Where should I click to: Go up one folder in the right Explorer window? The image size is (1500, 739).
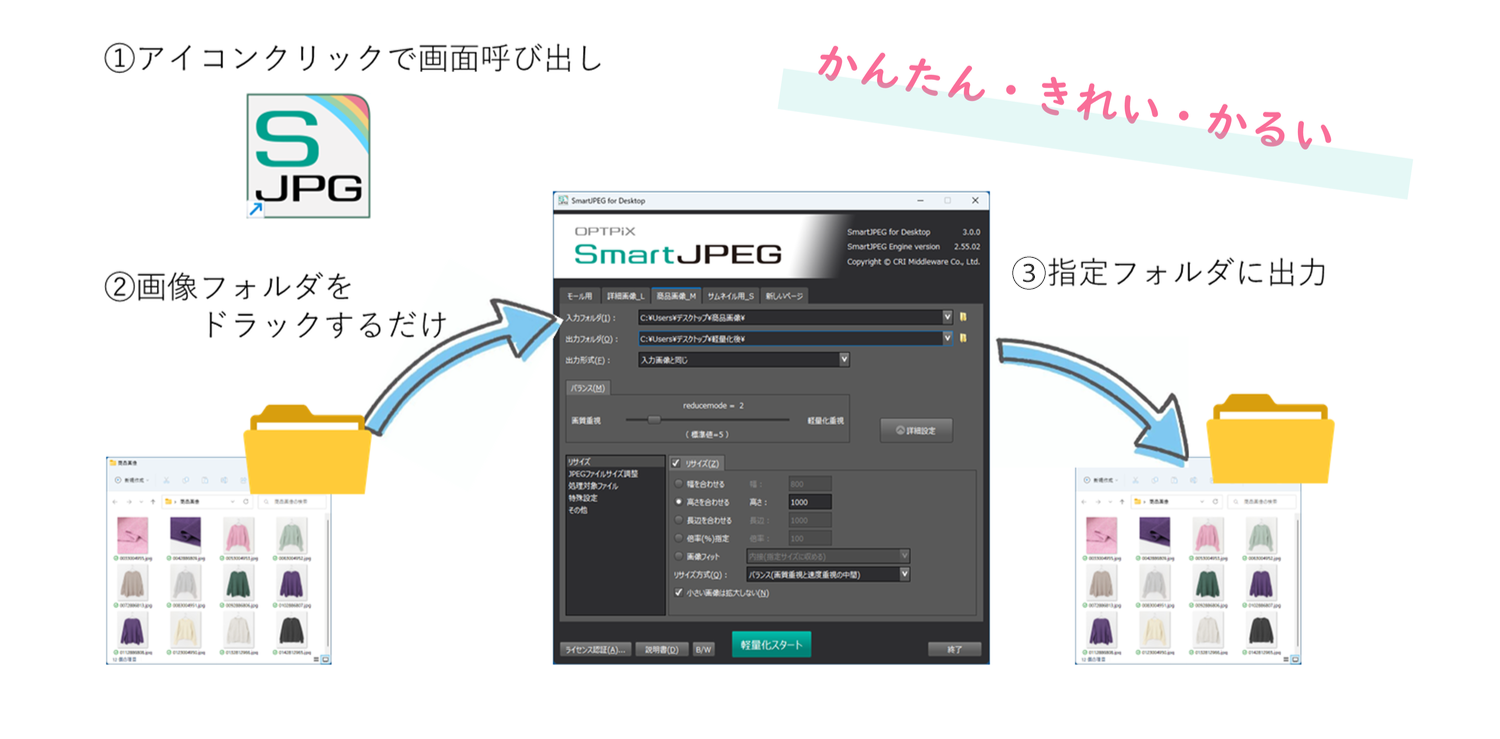[x=1122, y=502]
